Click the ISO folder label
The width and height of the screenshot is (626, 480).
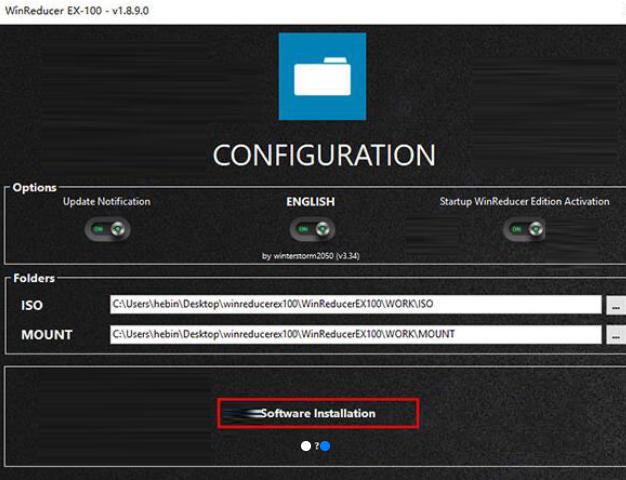[32, 305]
